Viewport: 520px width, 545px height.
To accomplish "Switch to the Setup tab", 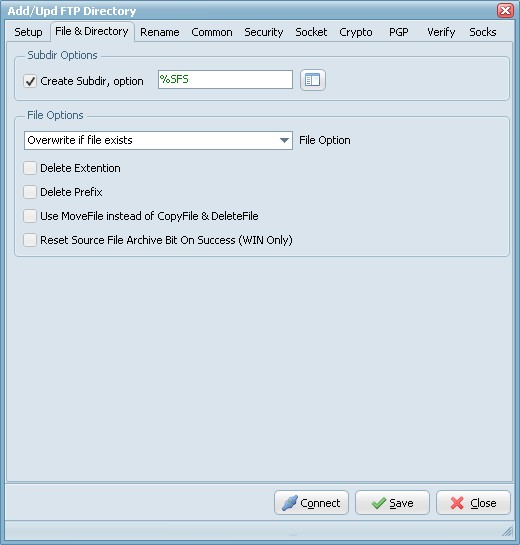I will coord(29,32).
